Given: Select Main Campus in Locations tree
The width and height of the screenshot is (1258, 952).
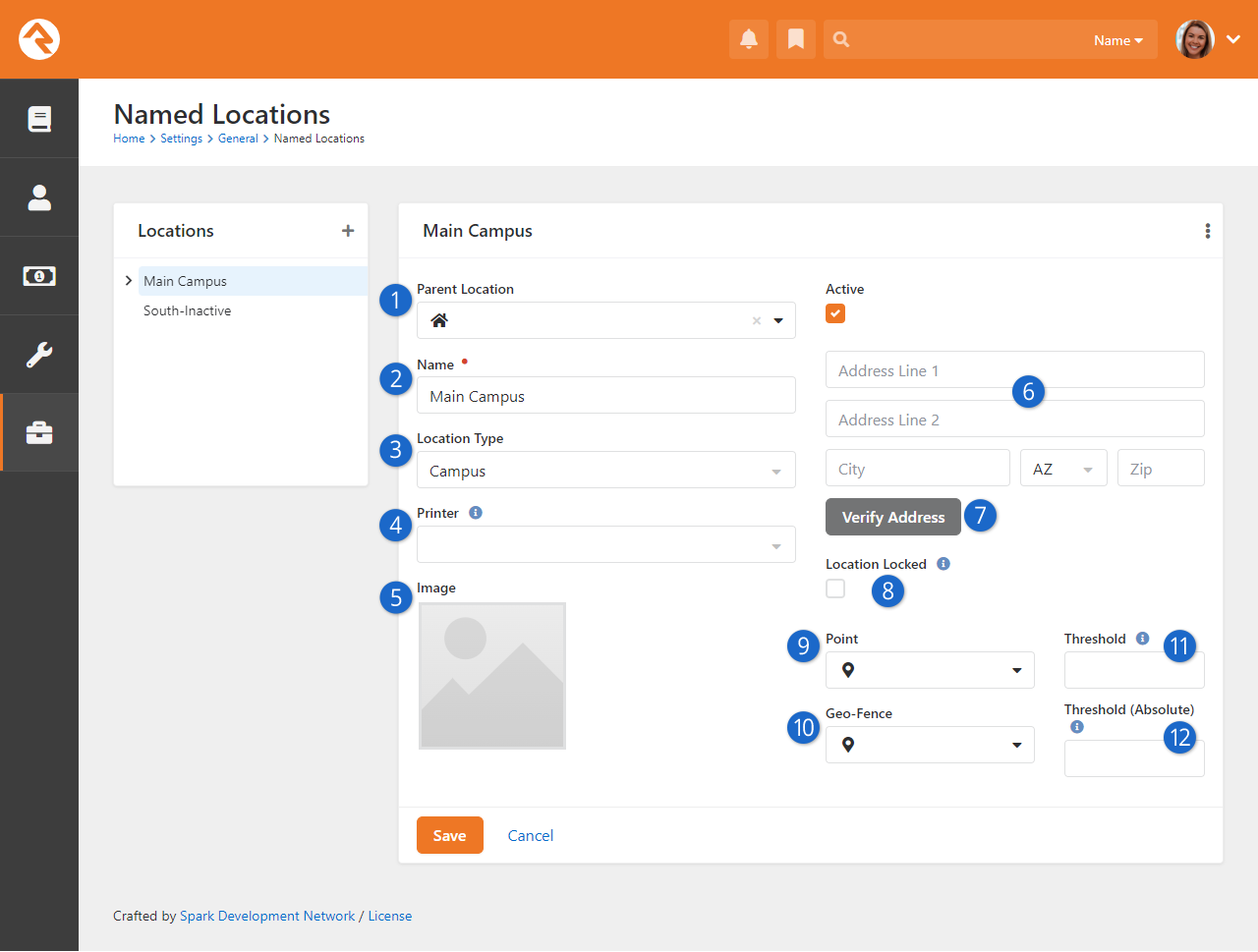Looking at the screenshot, I should 253,281.
